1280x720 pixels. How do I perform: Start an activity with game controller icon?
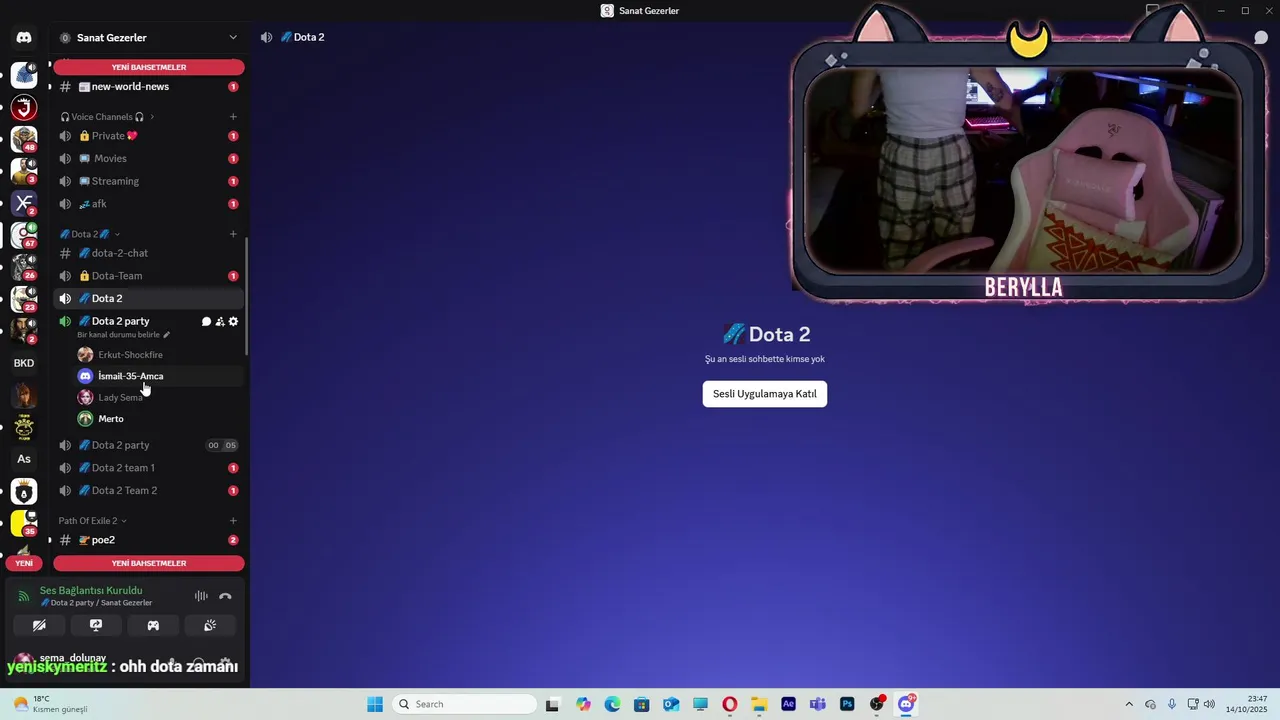(x=153, y=625)
